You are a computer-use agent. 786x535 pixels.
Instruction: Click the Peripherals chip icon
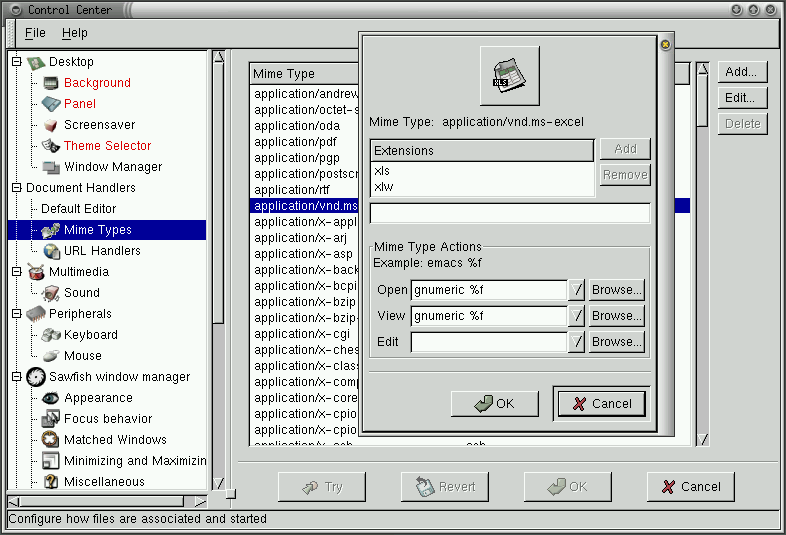tap(36, 314)
